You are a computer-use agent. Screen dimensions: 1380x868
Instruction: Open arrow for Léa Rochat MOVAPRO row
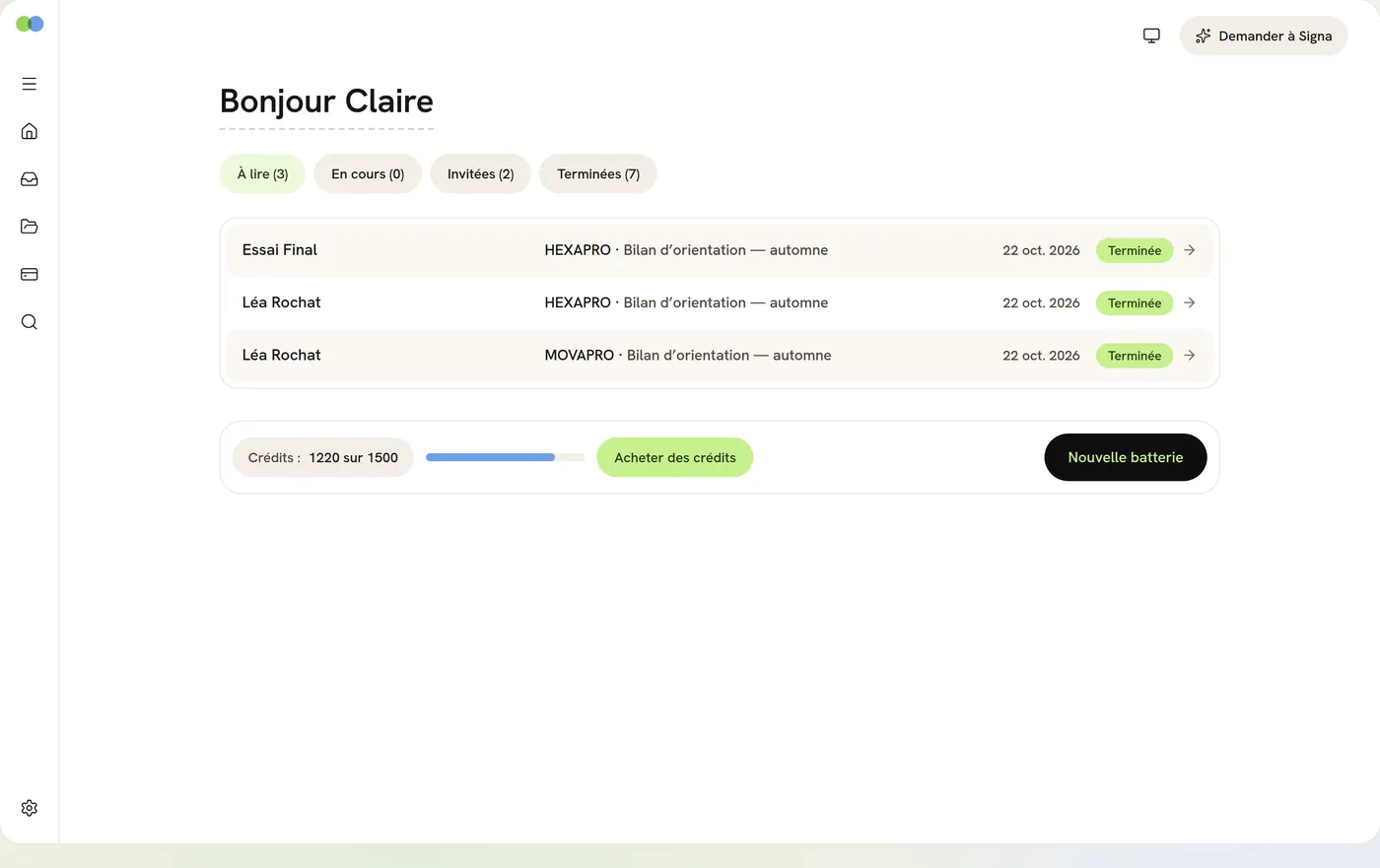pos(1190,356)
